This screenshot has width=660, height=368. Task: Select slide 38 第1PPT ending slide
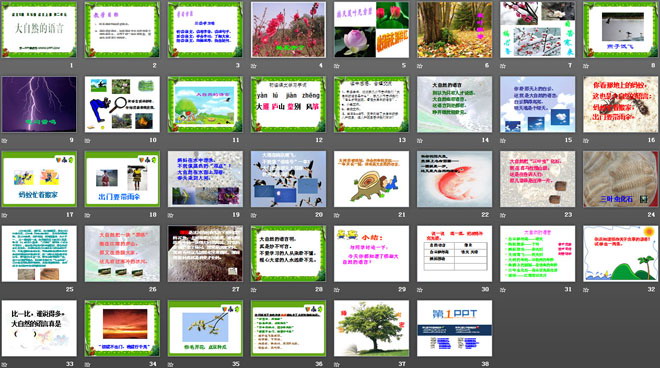[455, 328]
